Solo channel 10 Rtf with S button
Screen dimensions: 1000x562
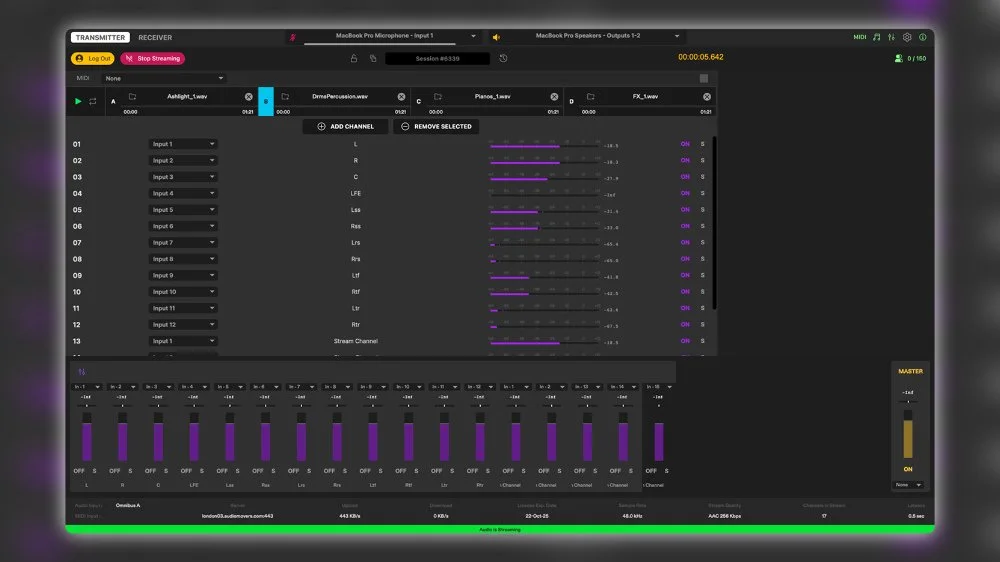[703, 292]
